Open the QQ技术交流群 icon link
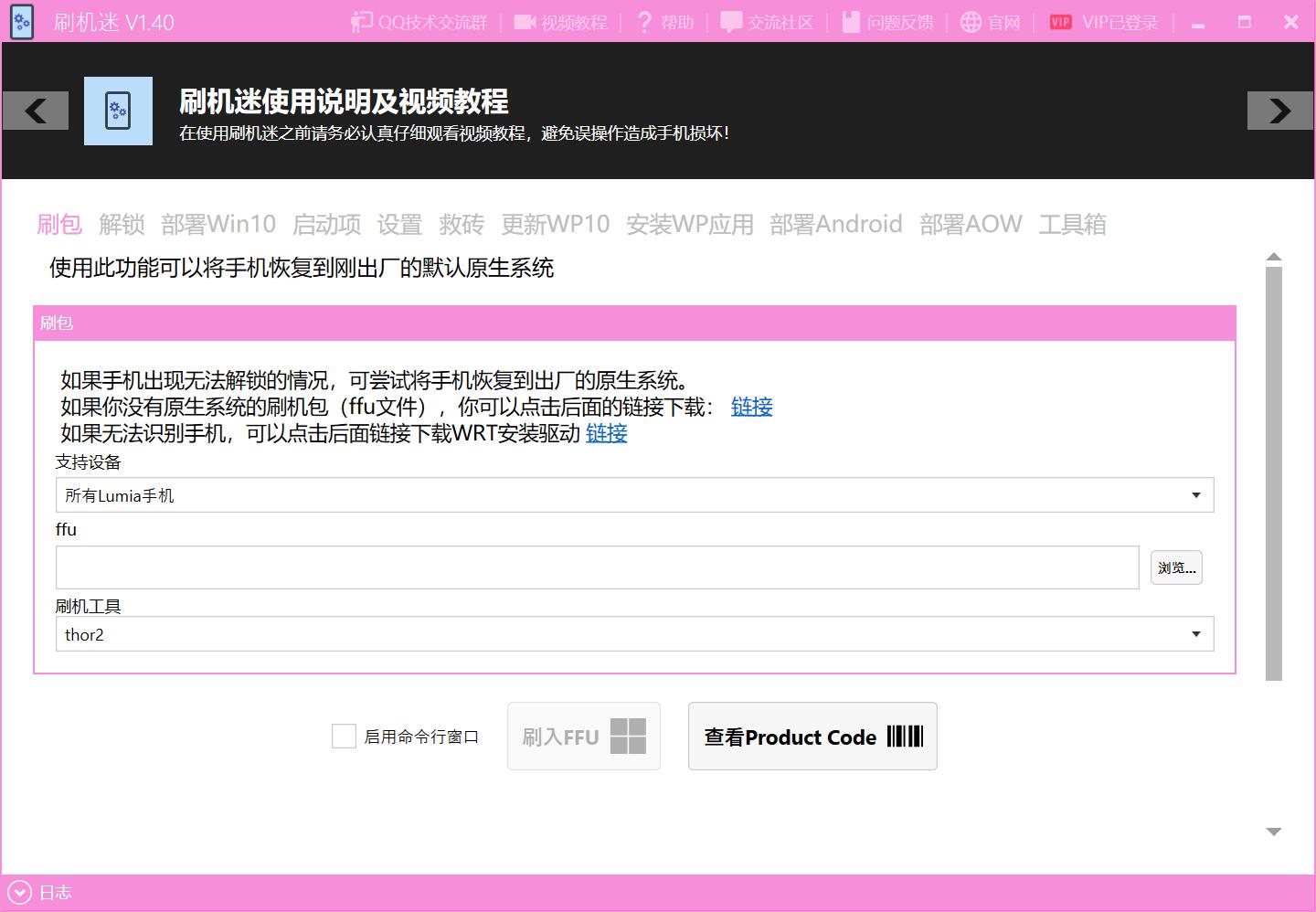This screenshot has width=1316, height=912. [363, 22]
